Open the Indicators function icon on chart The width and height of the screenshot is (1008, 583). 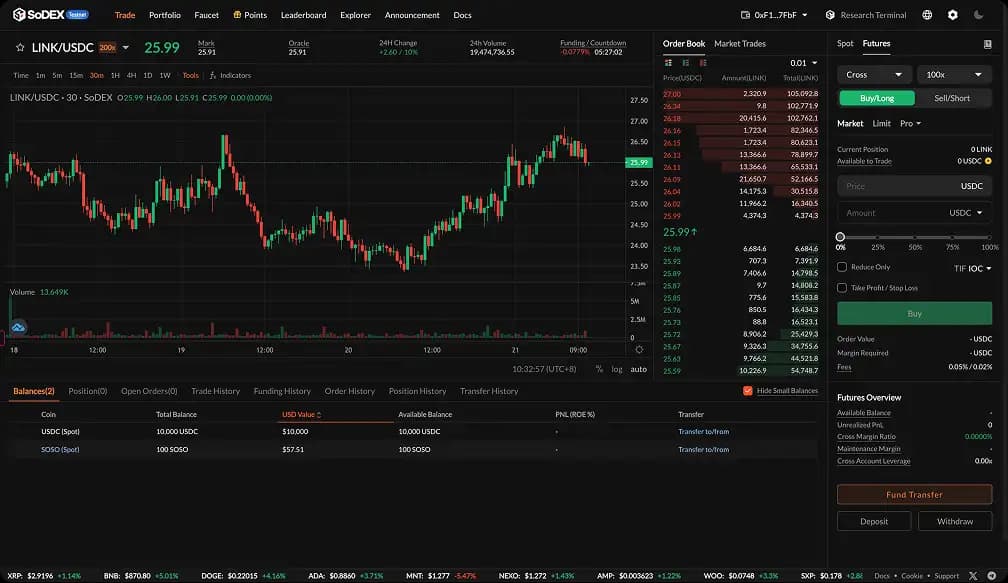(x=213, y=75)
